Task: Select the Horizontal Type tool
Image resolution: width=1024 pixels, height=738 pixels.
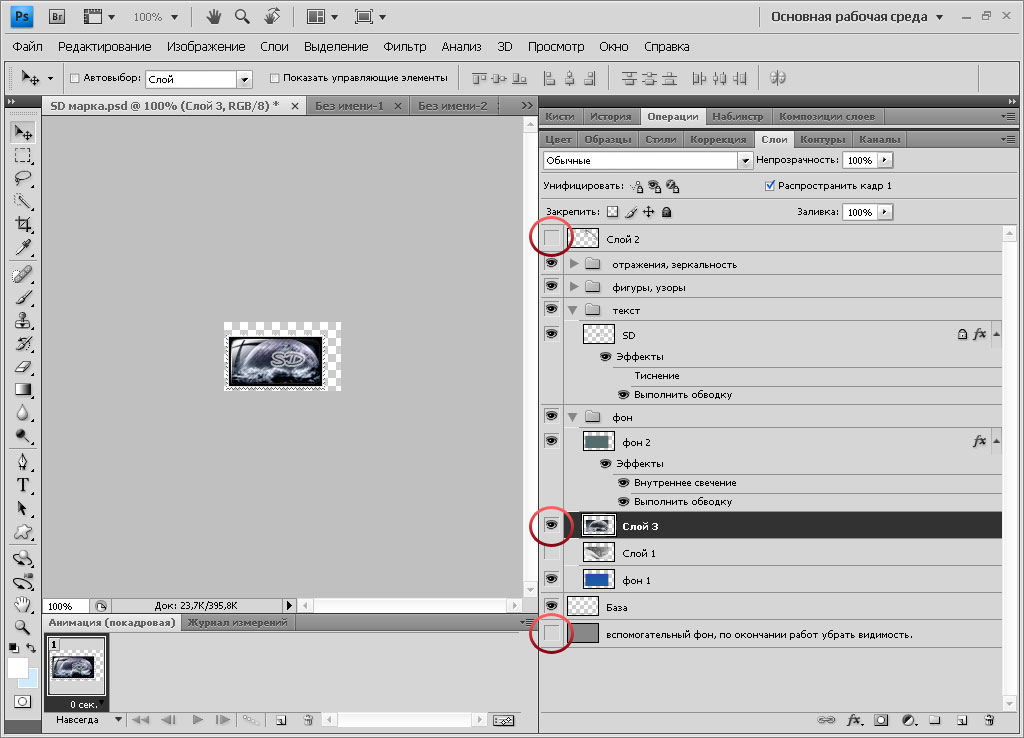Action: point(23,485)
